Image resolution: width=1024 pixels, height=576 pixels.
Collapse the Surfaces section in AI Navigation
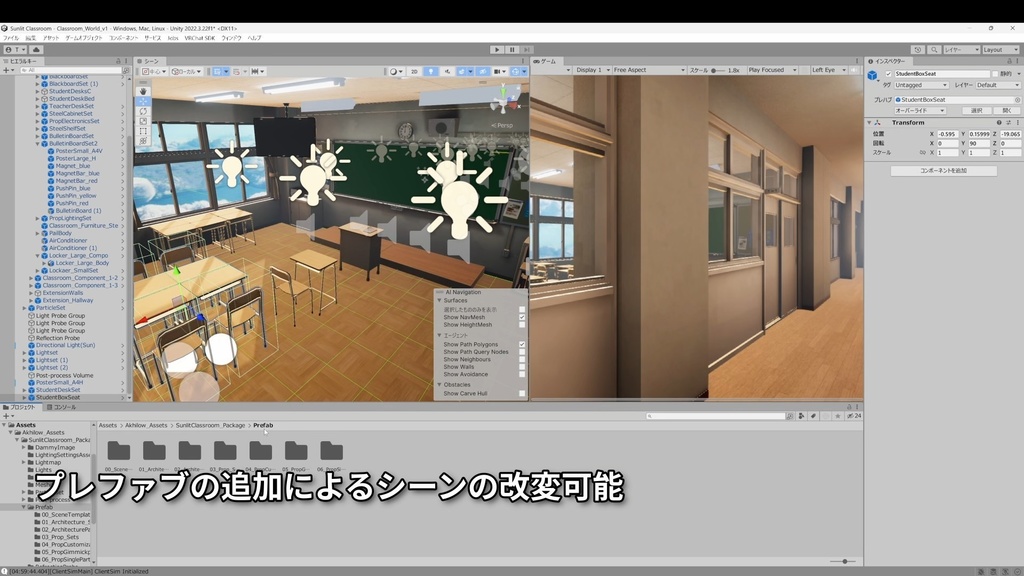pos(439,300)
